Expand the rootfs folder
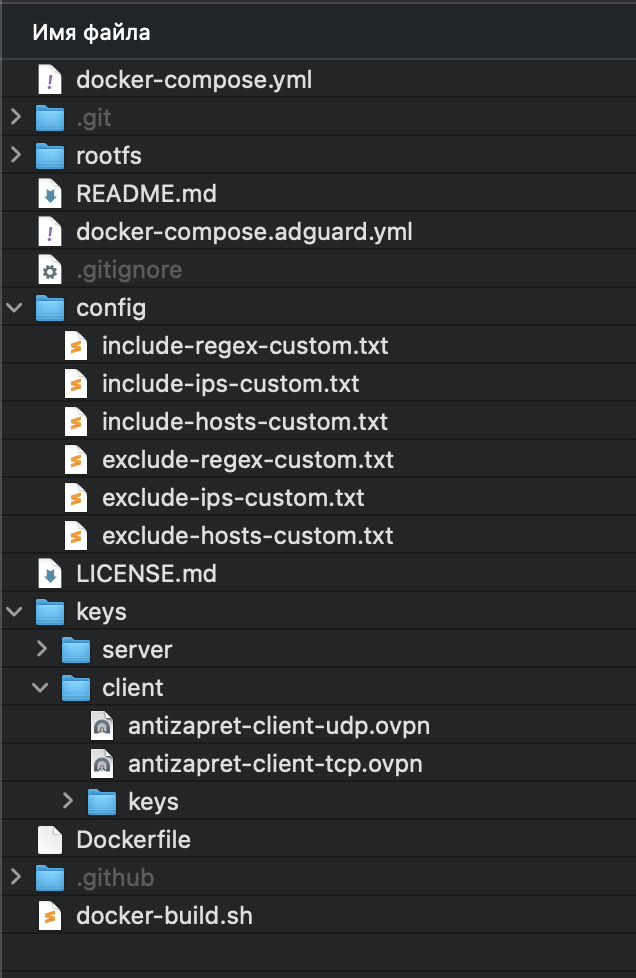 point(16,155)
